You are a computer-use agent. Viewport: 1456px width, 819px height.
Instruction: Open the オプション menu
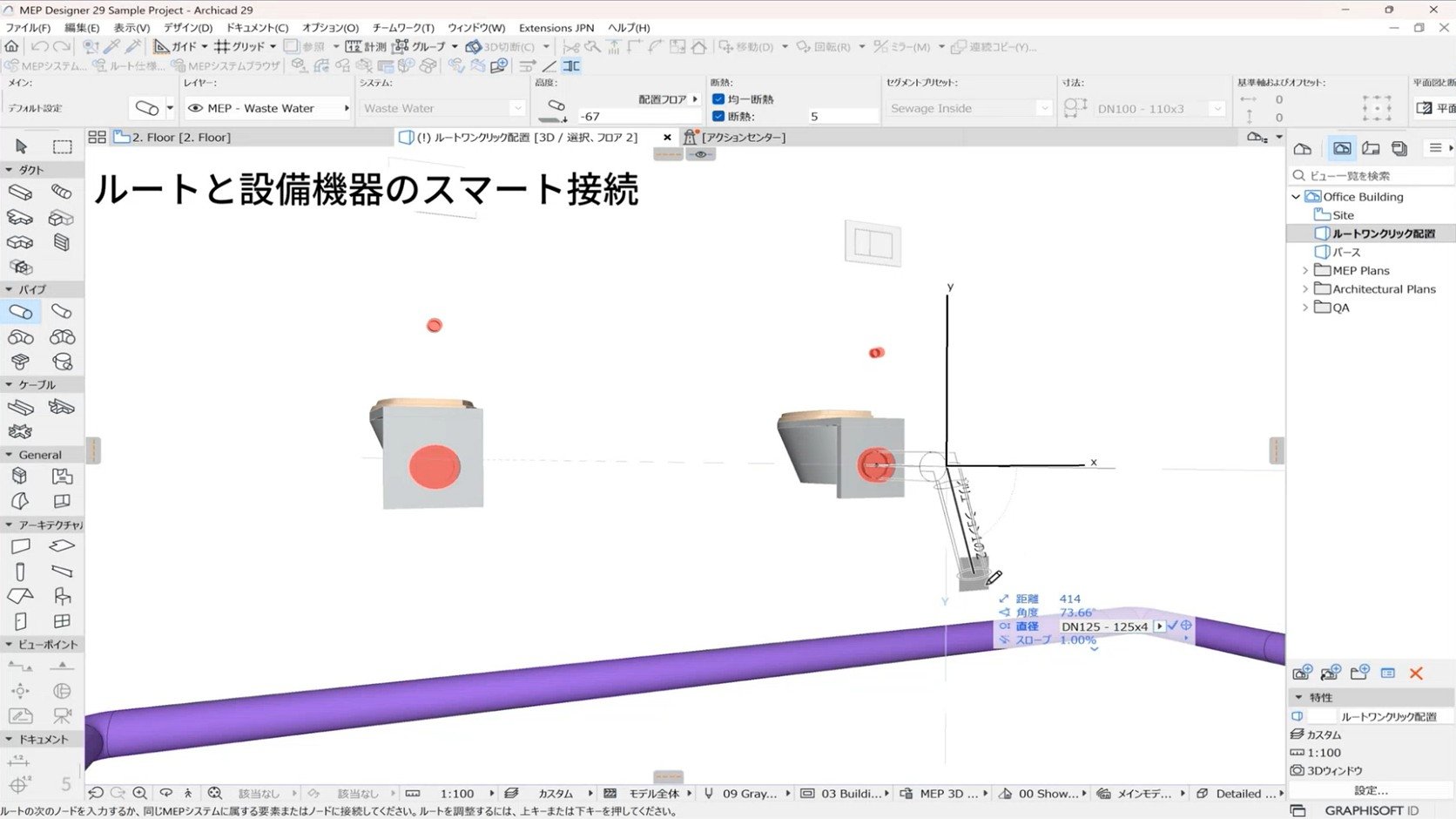[329, 27]
